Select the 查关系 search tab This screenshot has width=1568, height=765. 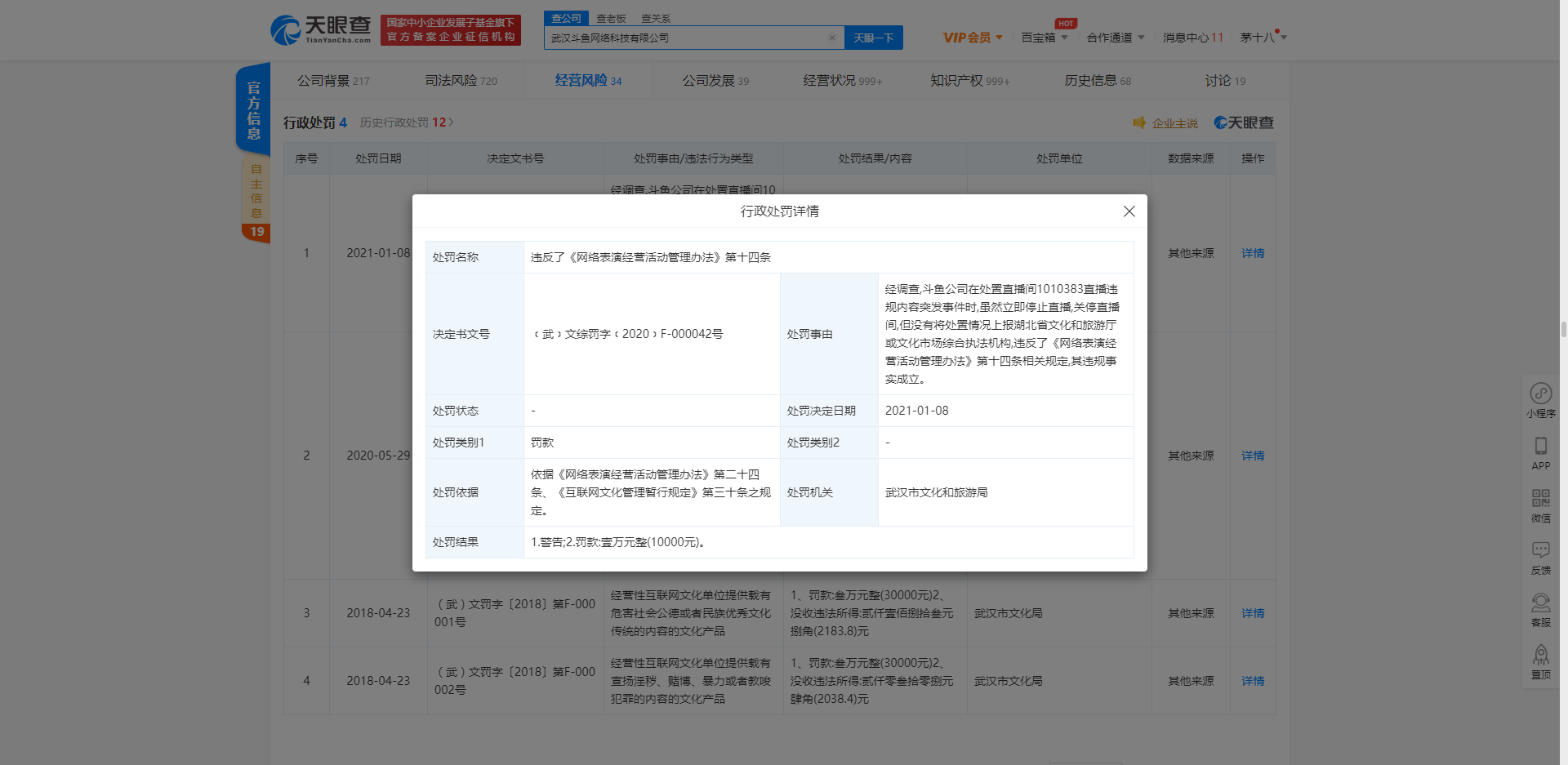click(x=655, y=18)
